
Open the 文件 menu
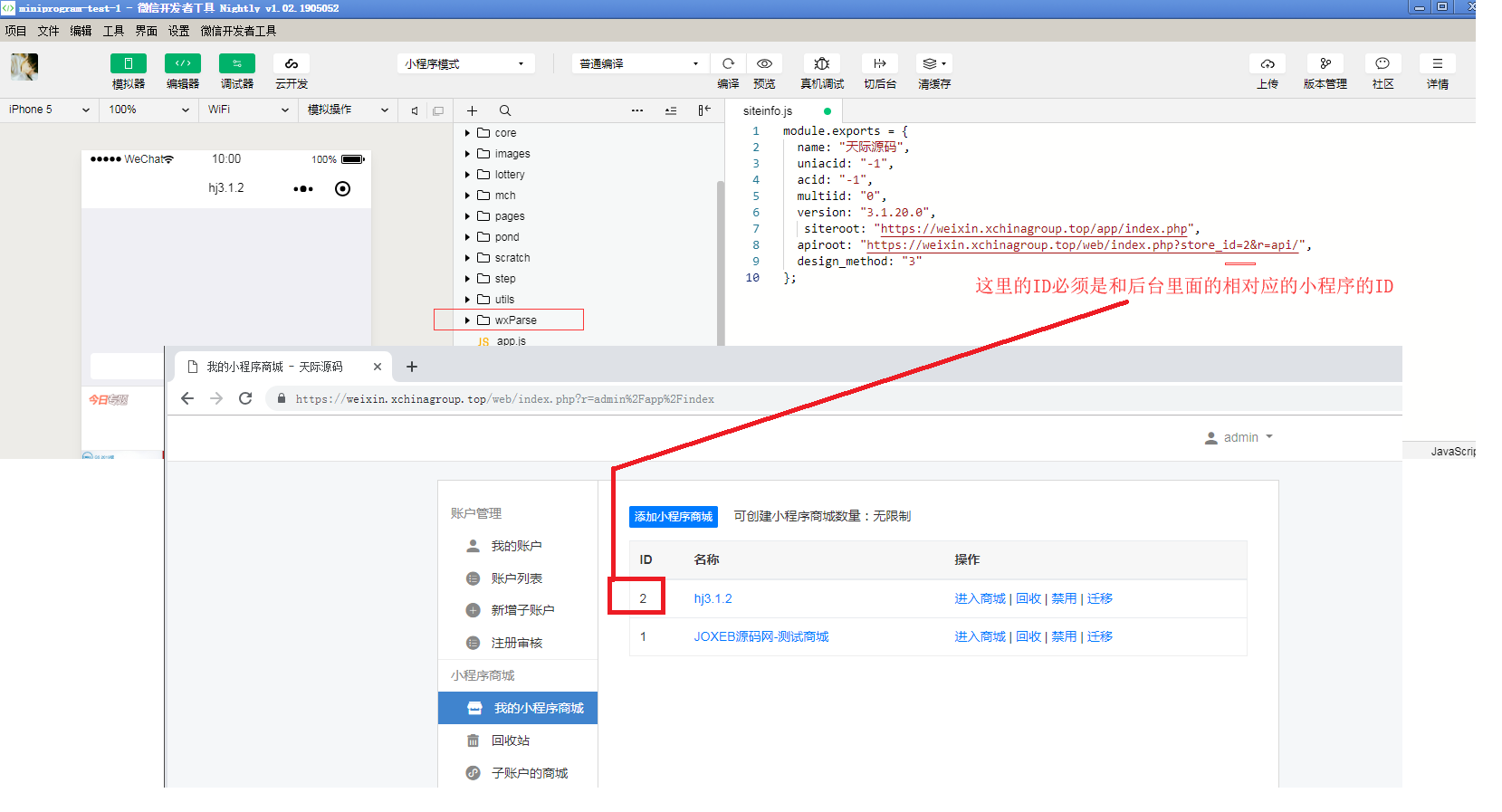coord(48,31)
